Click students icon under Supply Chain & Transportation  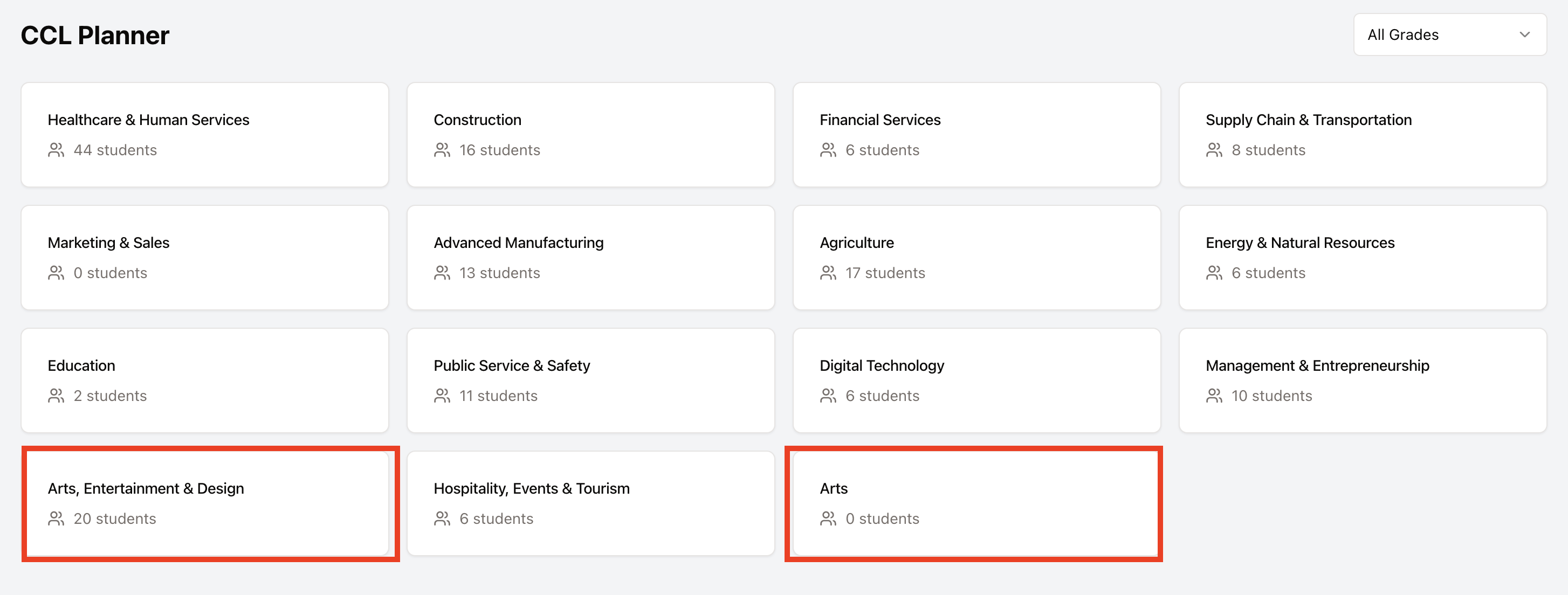1214,150
